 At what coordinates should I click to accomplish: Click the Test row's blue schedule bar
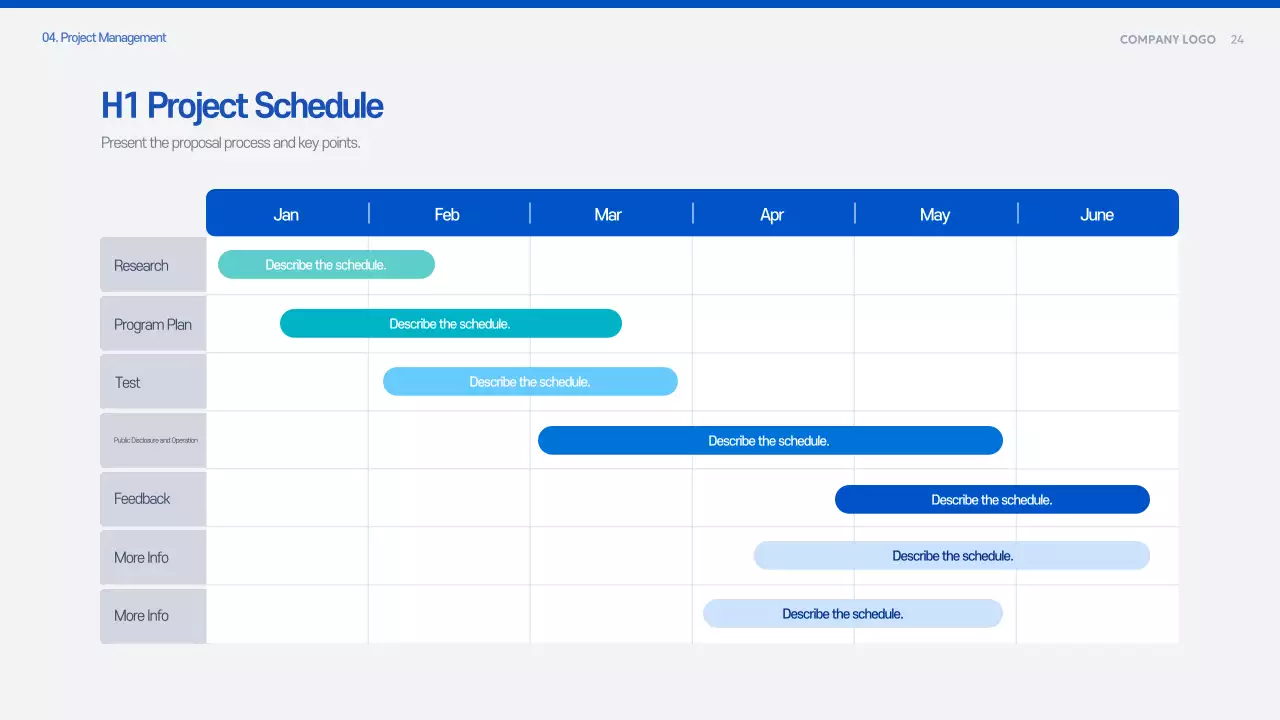point(530,381)
